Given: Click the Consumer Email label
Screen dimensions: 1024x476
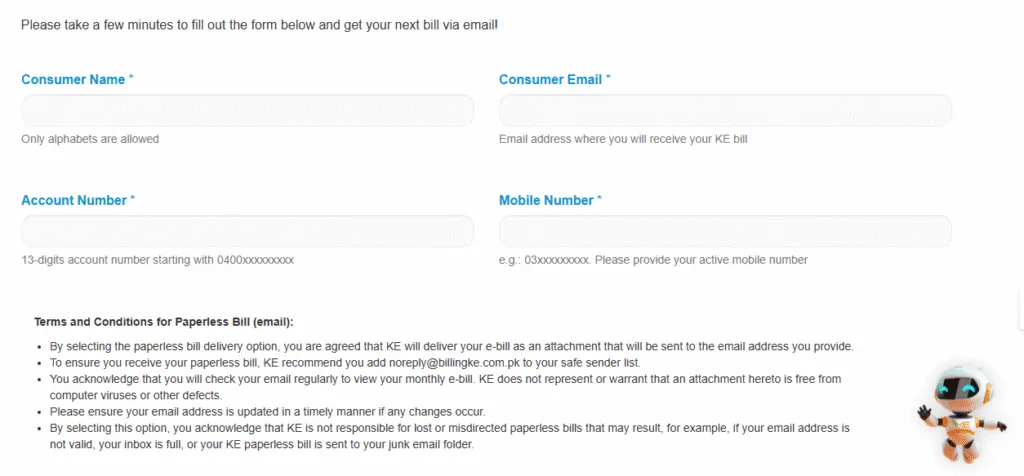Looking at the screenshot, I should [550, 80].
